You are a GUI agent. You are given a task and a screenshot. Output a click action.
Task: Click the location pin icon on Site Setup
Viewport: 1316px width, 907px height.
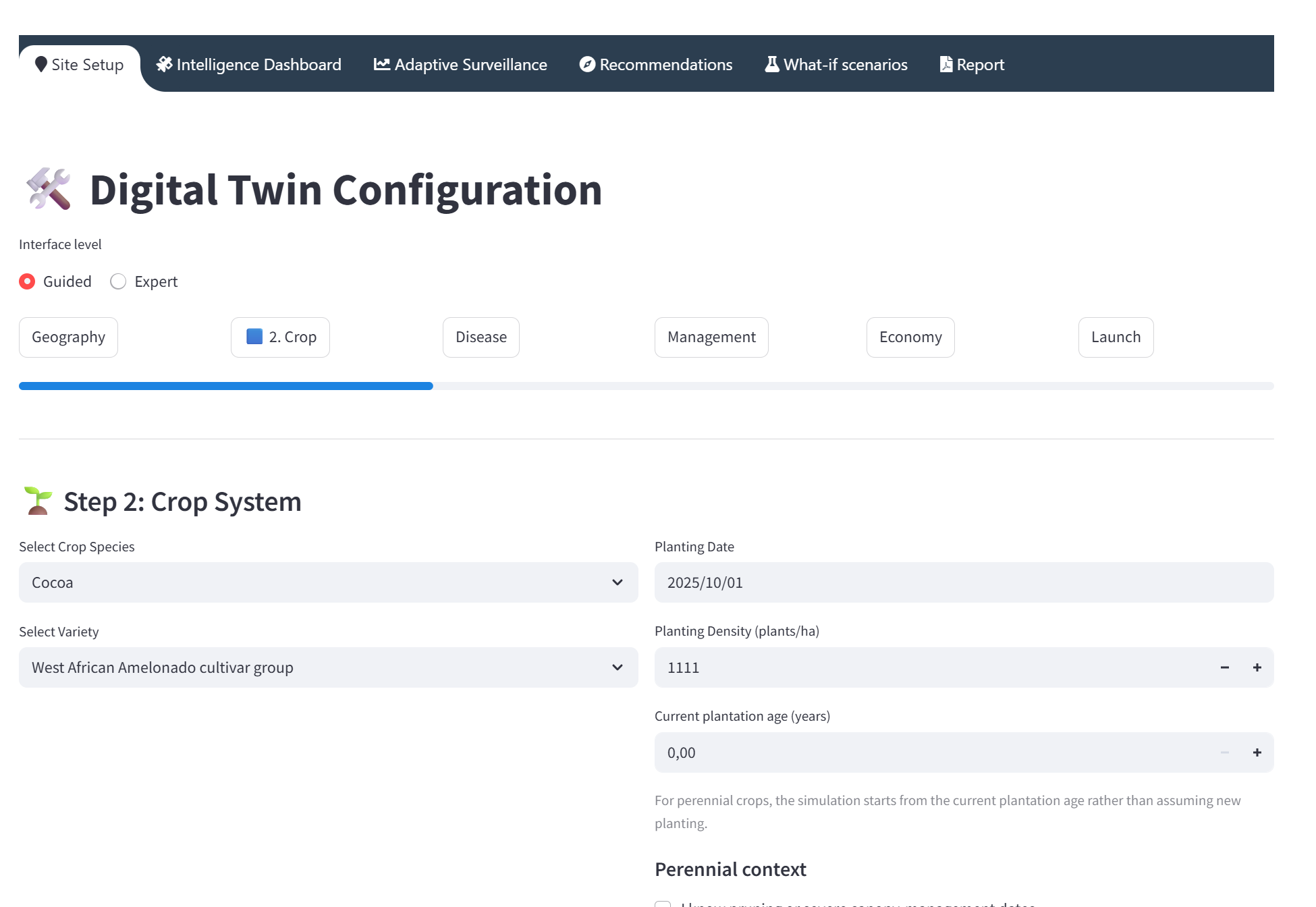(41, 64)
